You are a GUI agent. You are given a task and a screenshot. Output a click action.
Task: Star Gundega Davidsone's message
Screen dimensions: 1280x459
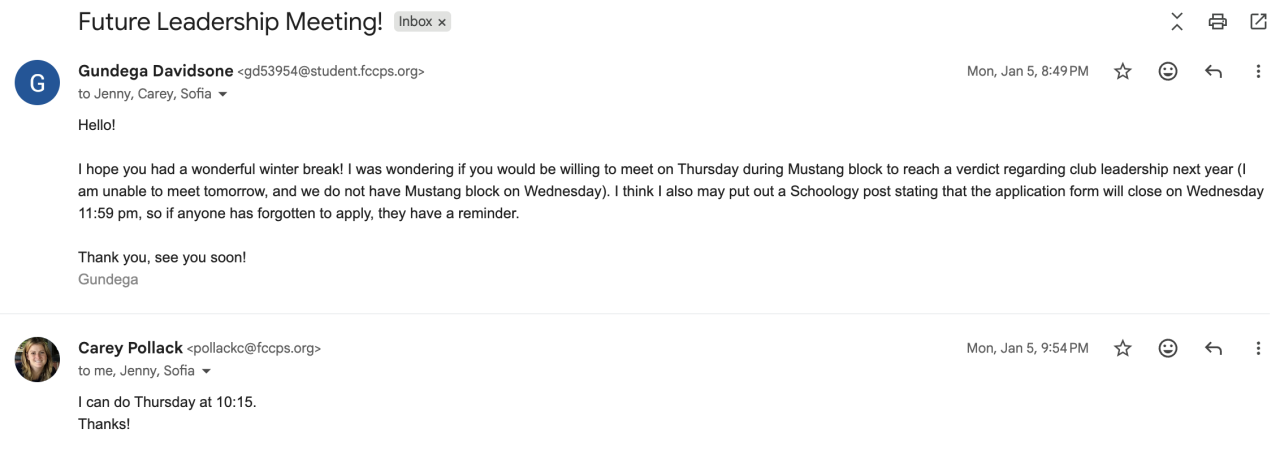click(1123, 71)
